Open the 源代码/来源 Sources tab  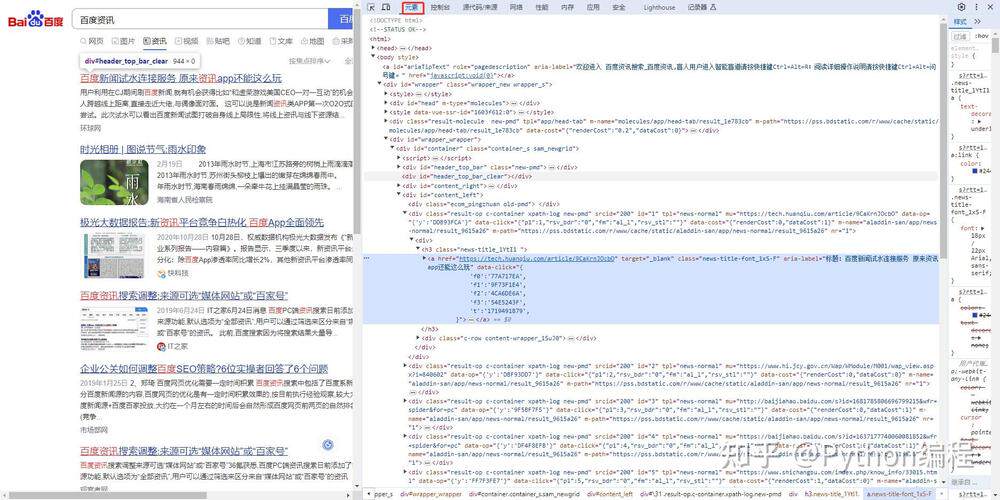click(480, 8)
